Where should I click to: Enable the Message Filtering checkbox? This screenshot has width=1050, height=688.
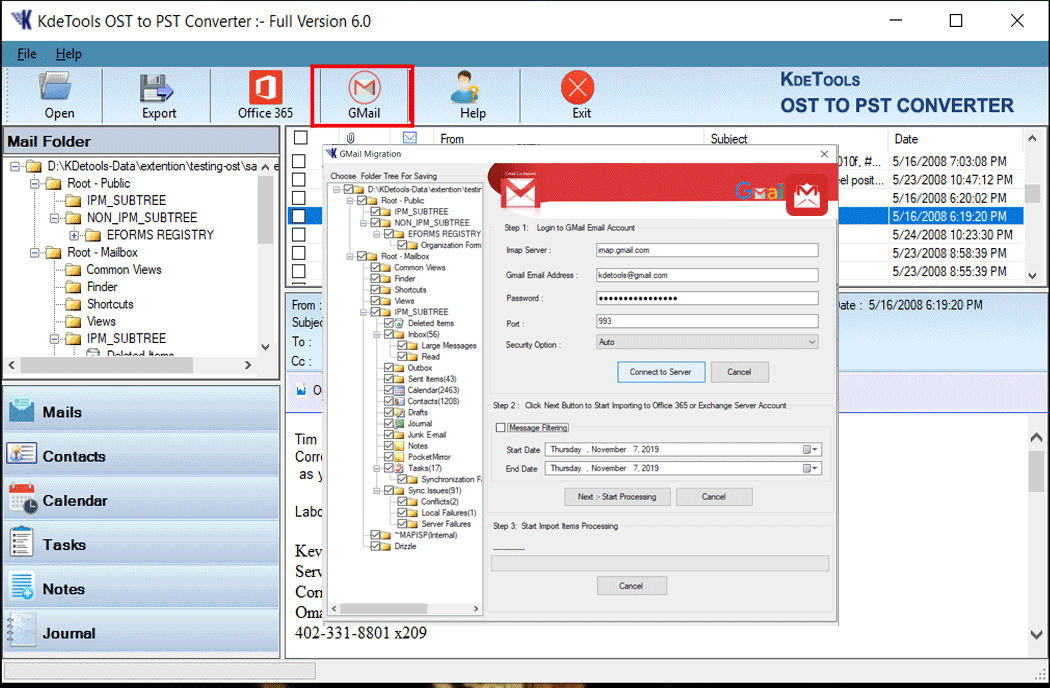500,428
